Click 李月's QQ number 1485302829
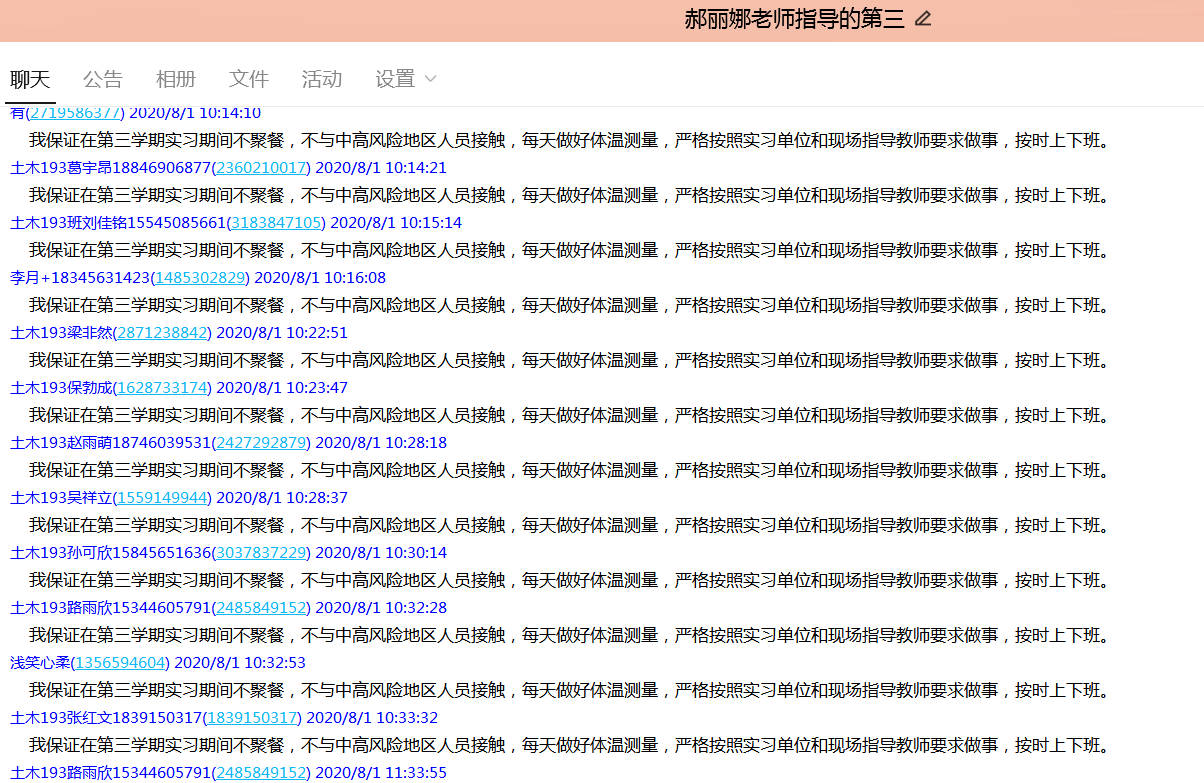1204x783 pixels. tap(201, 278)
